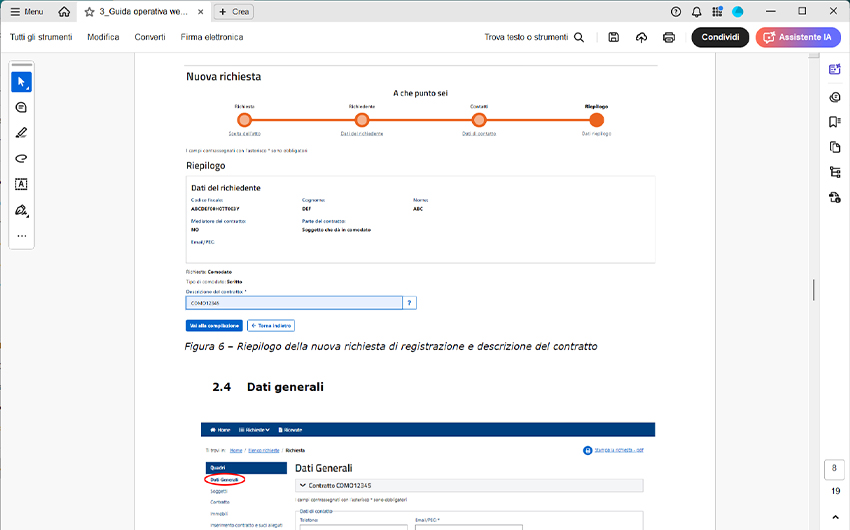
Task: Open Tutti gli strumenti menu
Action: [x=40, y=37]
